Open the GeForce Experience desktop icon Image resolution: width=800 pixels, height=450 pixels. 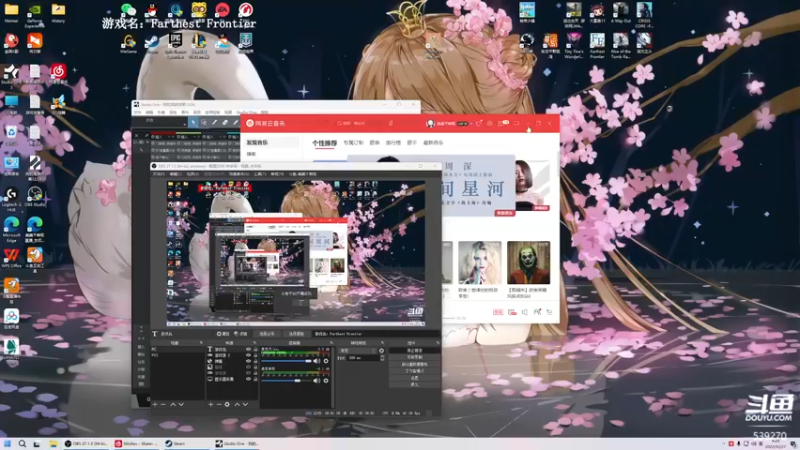pyautogui.click(x=35, y=13)
